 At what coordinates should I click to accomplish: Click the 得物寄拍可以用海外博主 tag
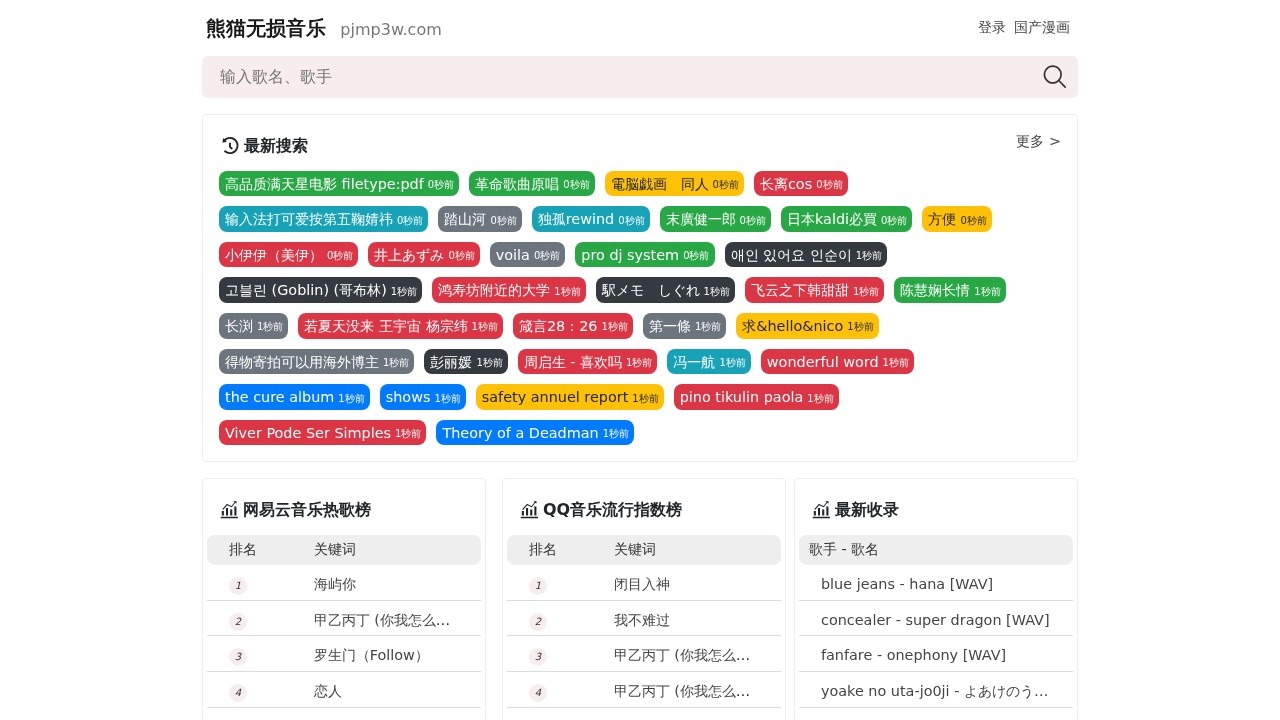point(316,362)
